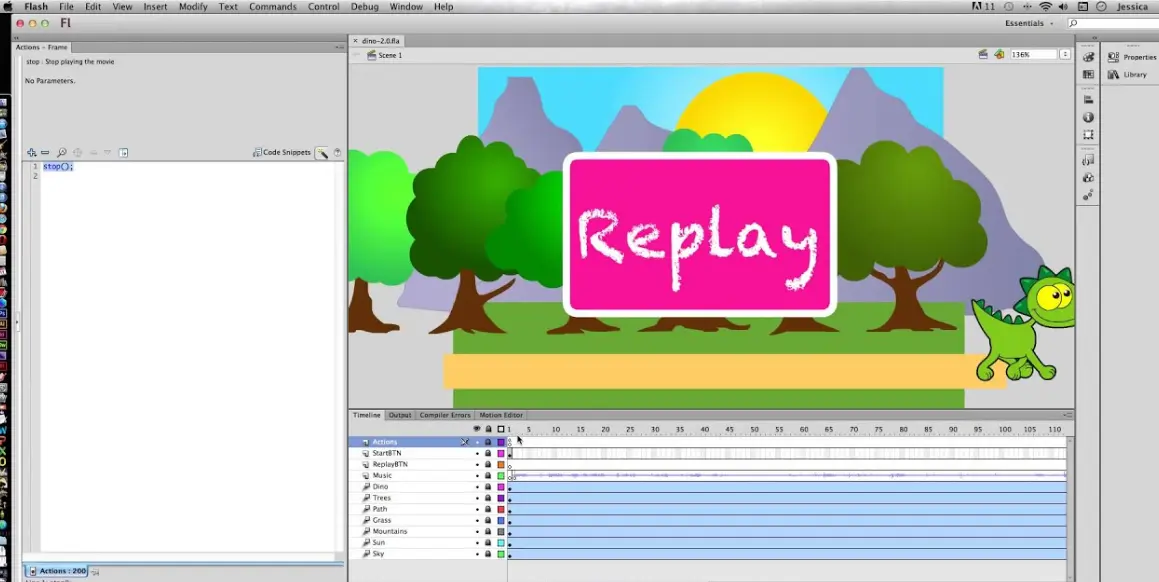Open the Modify menu
The image size is (1159, 582).
click(x=193, y=7)
